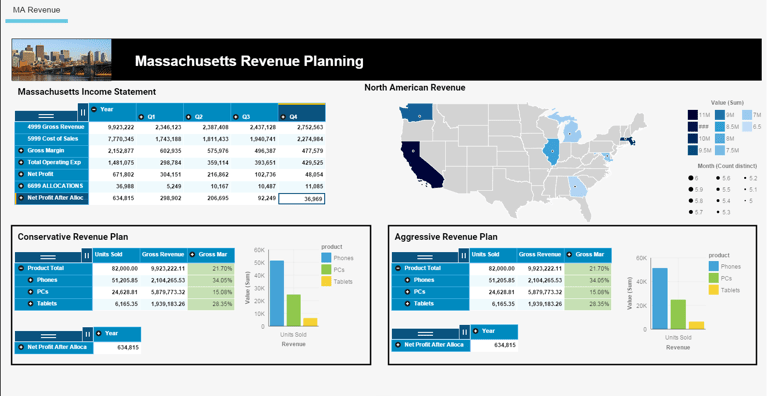The height and width of the screenshot is (396, 770).
Task: Click the Phones legend swatch in Conservative chart
Action: [327, 258]
